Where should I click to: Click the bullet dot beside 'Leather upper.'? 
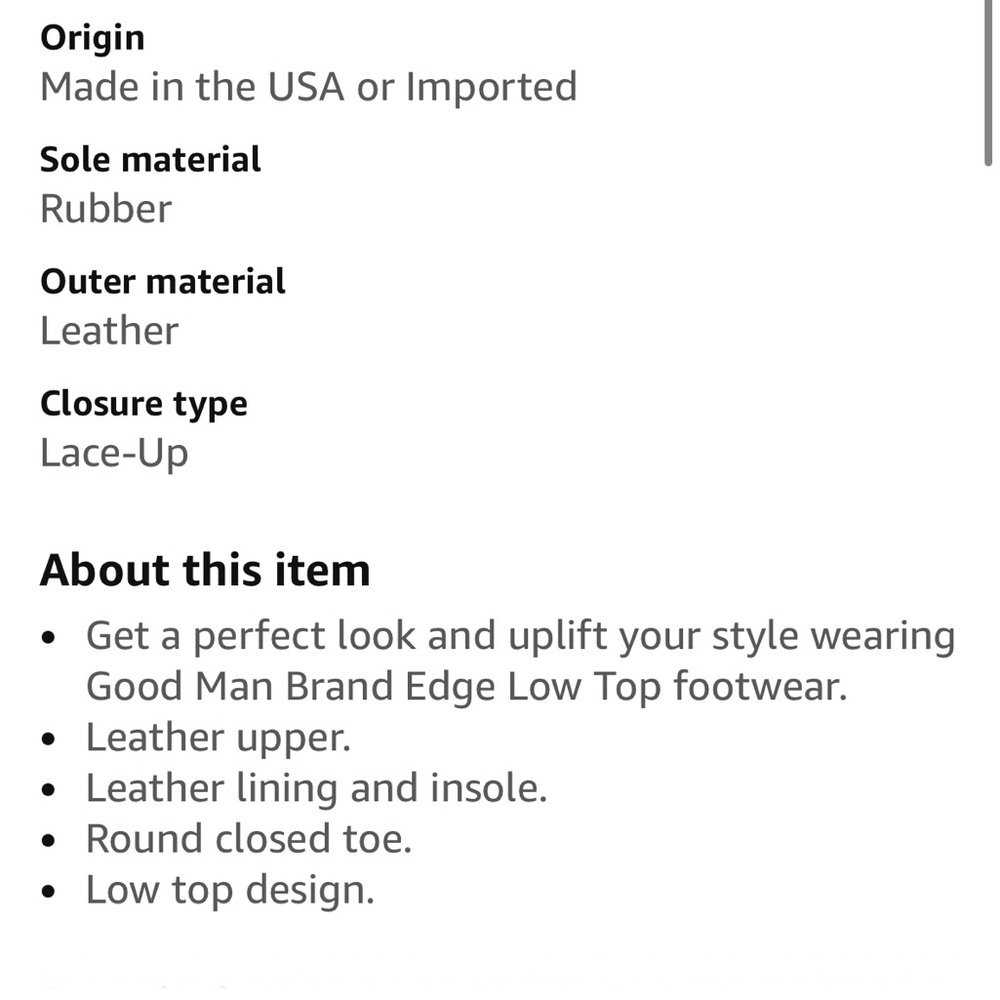click(48, 739)
